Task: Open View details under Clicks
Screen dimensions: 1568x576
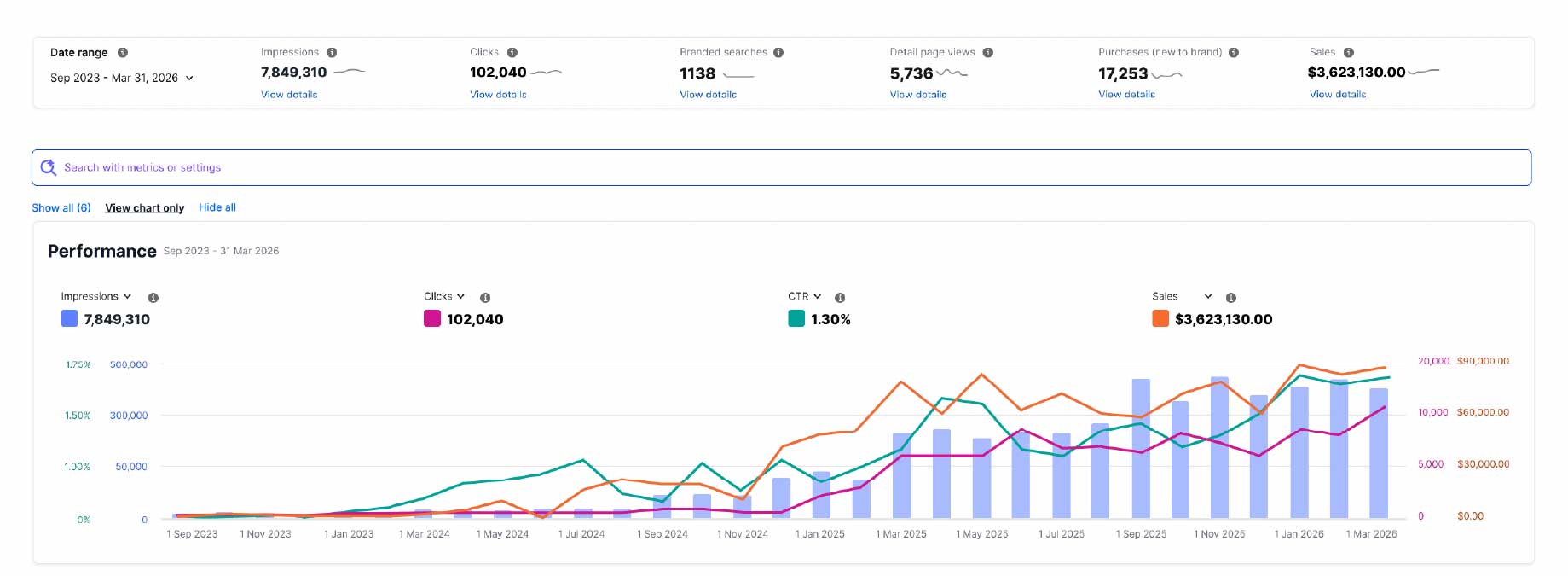Action: pyautogui.click(x=498, y=95)
